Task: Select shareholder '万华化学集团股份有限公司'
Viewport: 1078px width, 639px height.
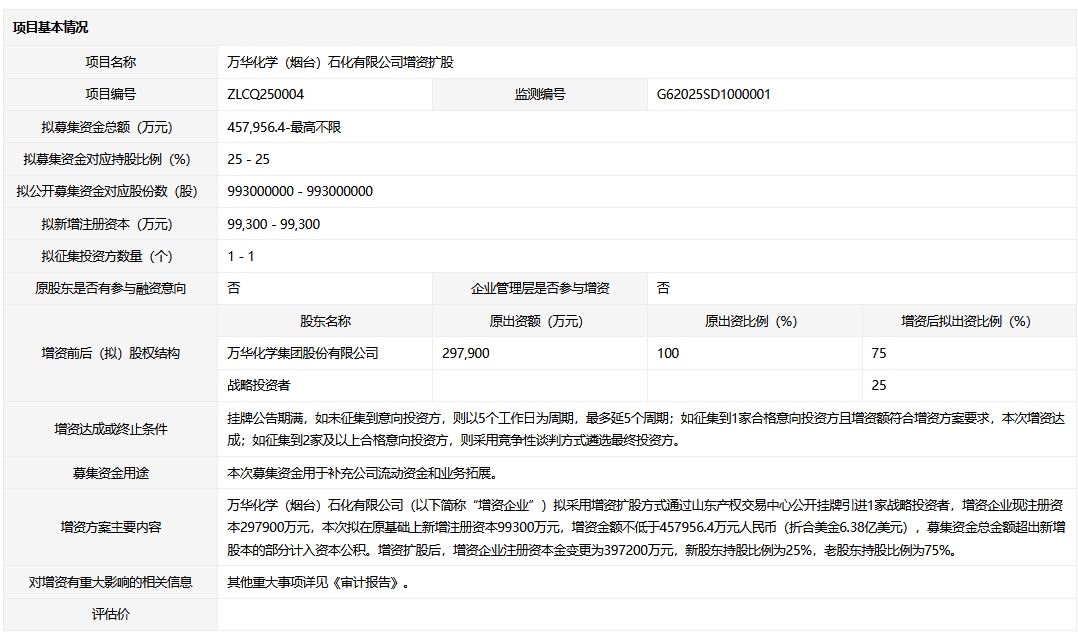Action: [x=302, y=353]
